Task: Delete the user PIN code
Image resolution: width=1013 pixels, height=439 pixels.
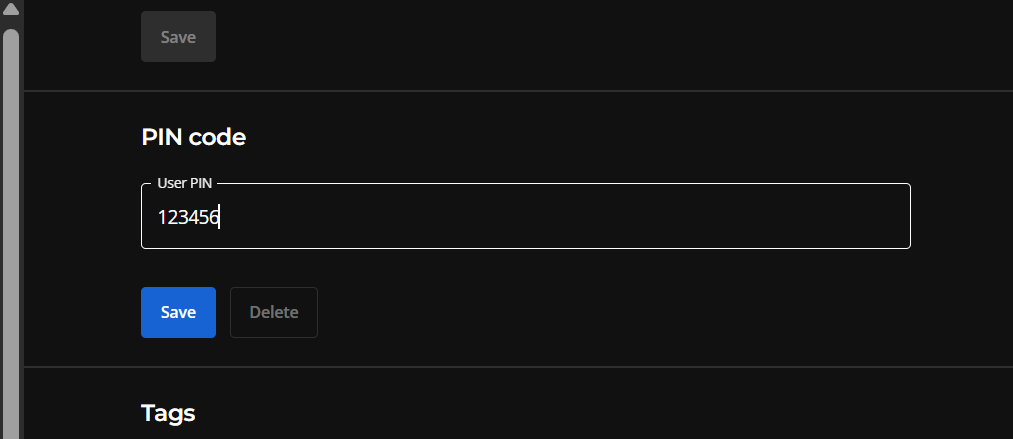Action: 273,312
